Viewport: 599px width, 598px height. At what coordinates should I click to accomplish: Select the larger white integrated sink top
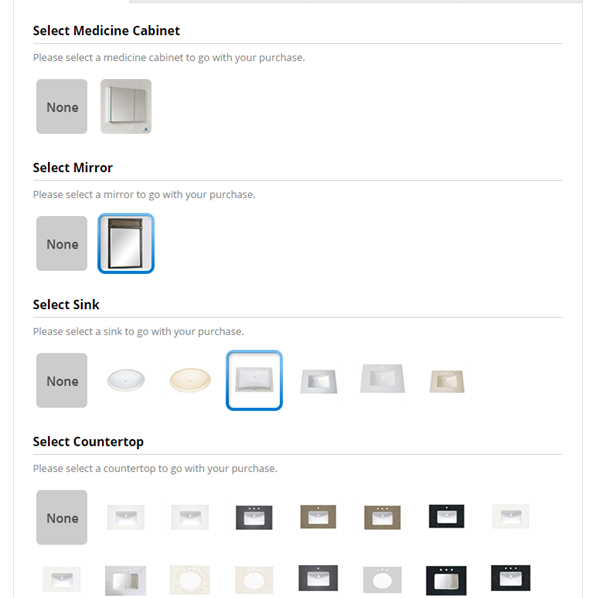pos(382,379)
